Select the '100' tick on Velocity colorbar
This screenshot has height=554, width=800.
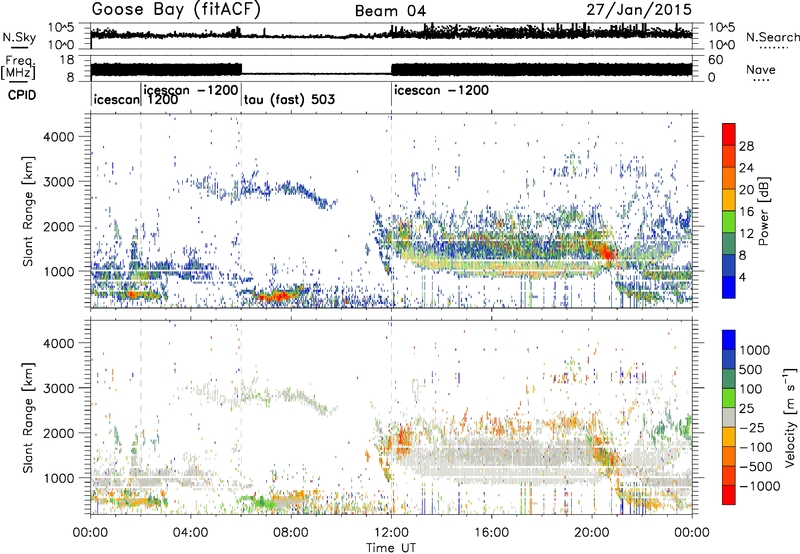752,389
